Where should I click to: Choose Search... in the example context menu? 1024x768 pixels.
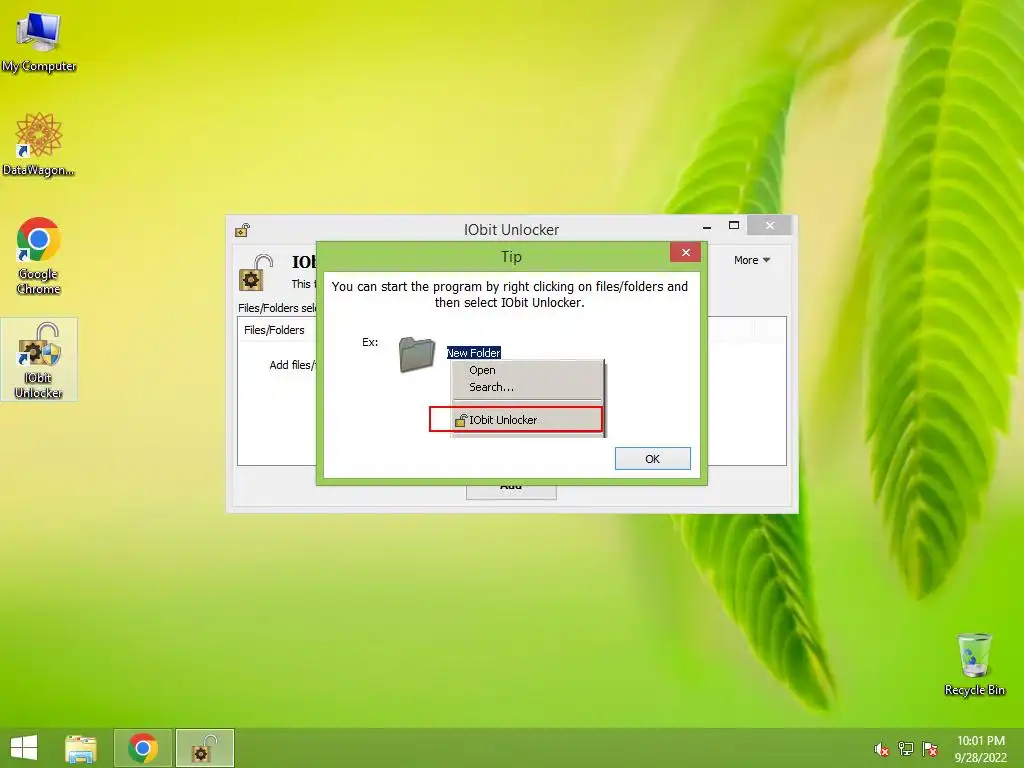(x=491, y=387)
